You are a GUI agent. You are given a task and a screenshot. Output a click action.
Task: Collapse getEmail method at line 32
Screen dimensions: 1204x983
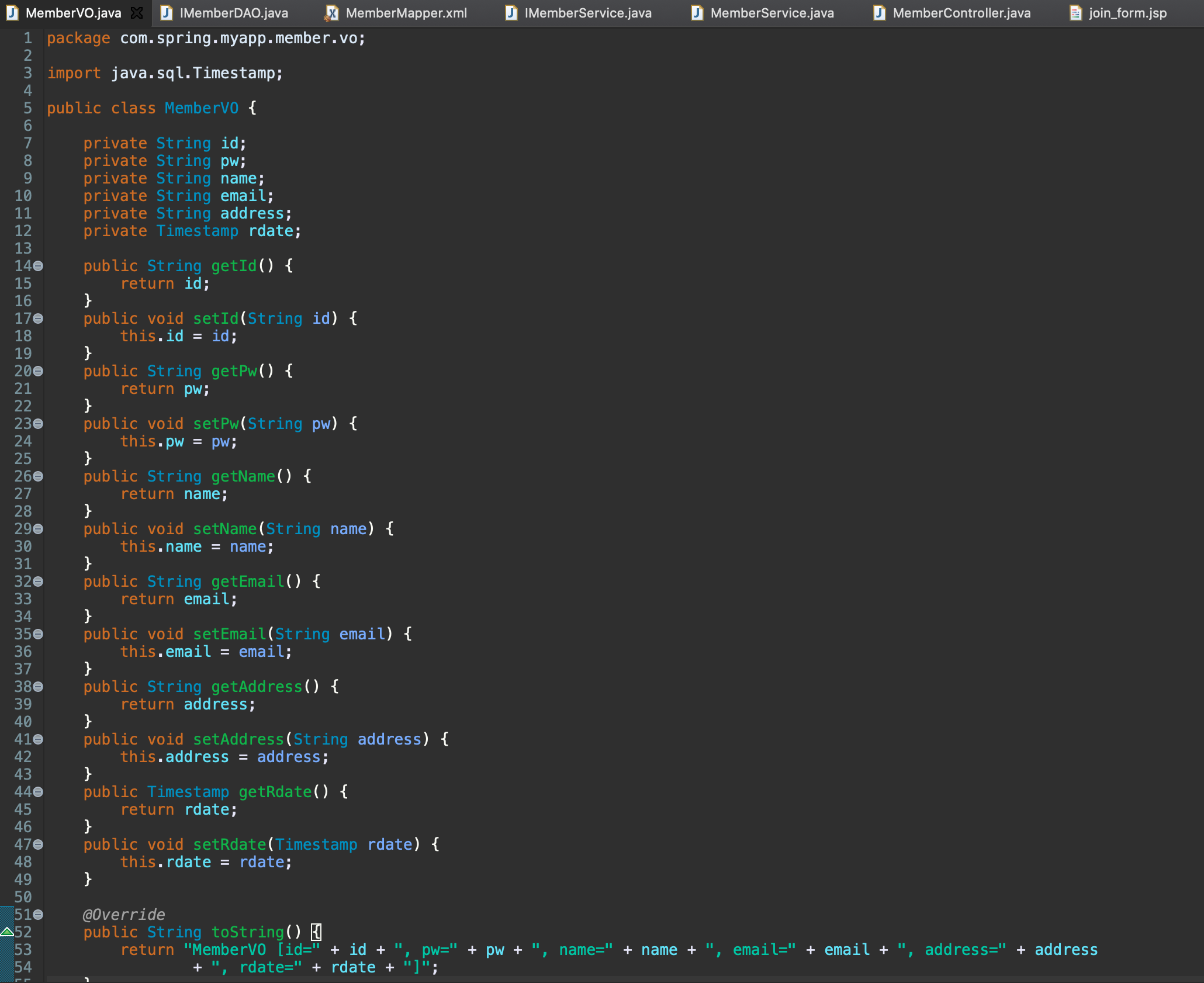(38, 582)
